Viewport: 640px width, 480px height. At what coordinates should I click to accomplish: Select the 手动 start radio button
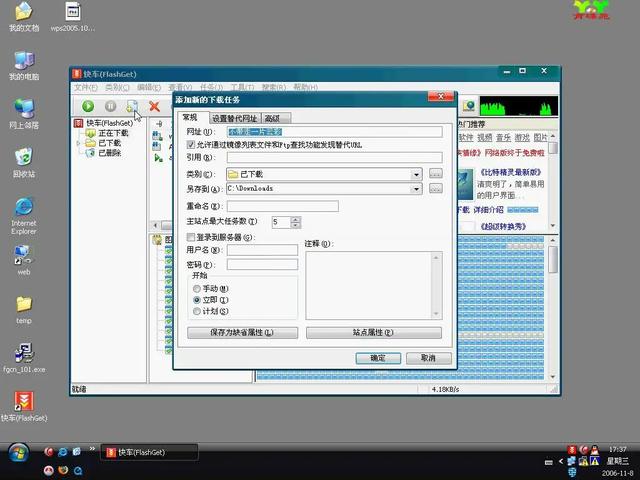point(196,288)
